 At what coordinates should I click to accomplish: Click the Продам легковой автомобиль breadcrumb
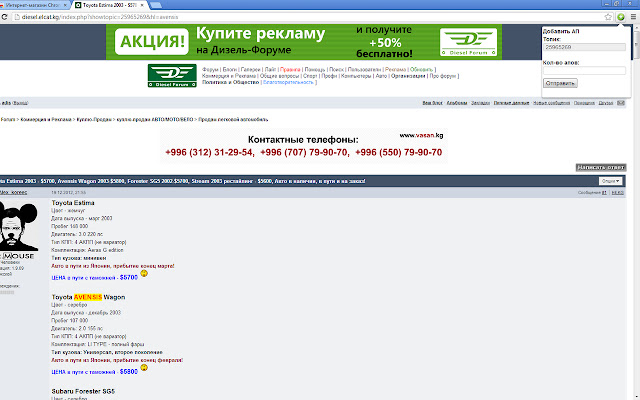(x=233, y=120)
